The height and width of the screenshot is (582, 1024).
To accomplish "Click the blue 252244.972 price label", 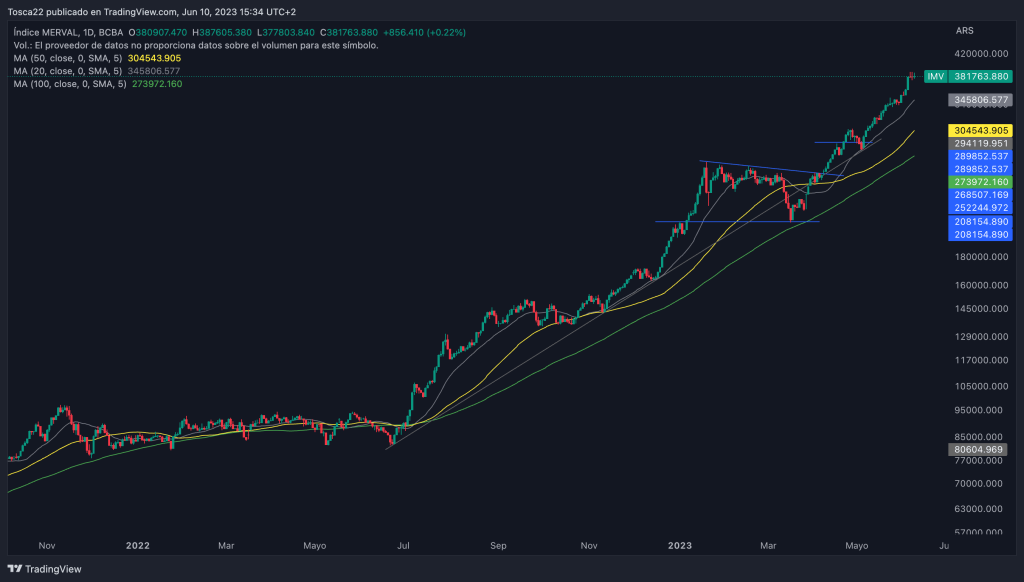I will point(979,207).
